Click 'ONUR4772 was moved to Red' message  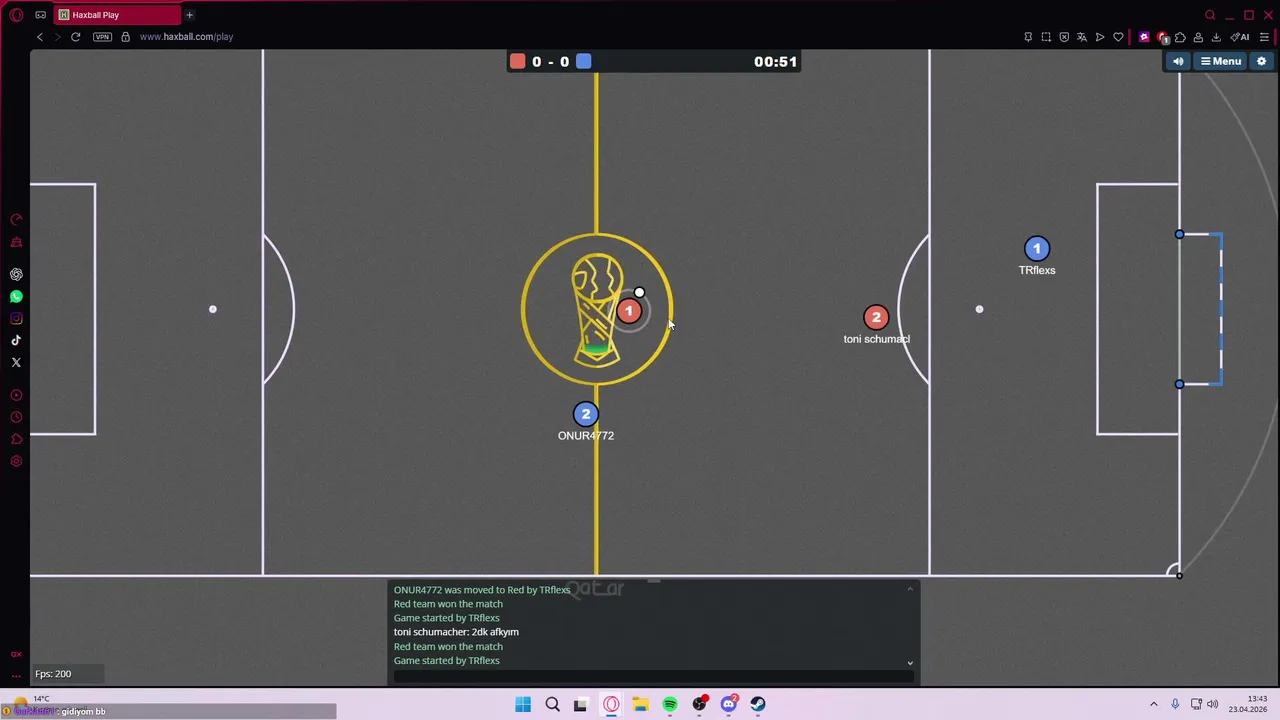pyautogui.click(x=482, y=590)
